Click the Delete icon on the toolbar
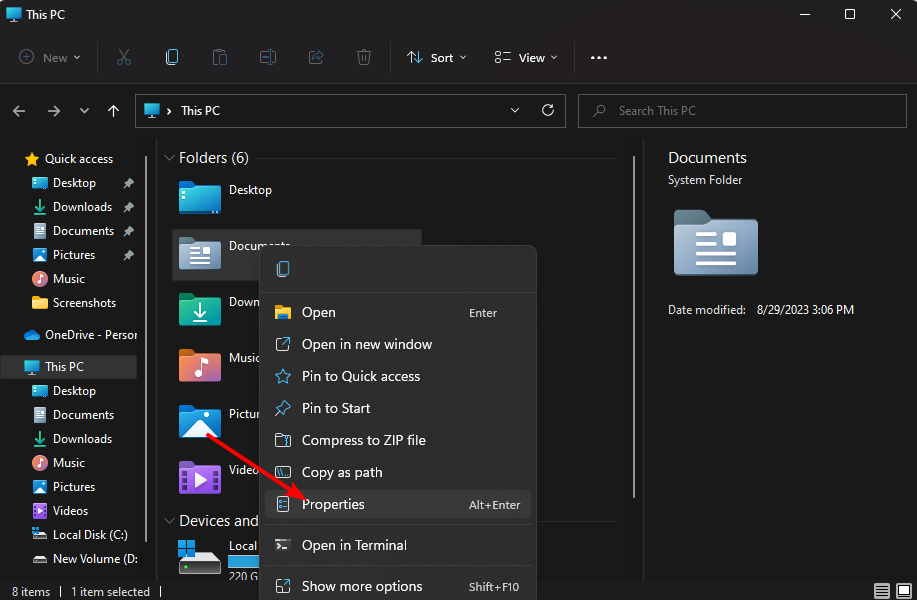This screenshot has height=600, width=917. [x=363, y=57]
